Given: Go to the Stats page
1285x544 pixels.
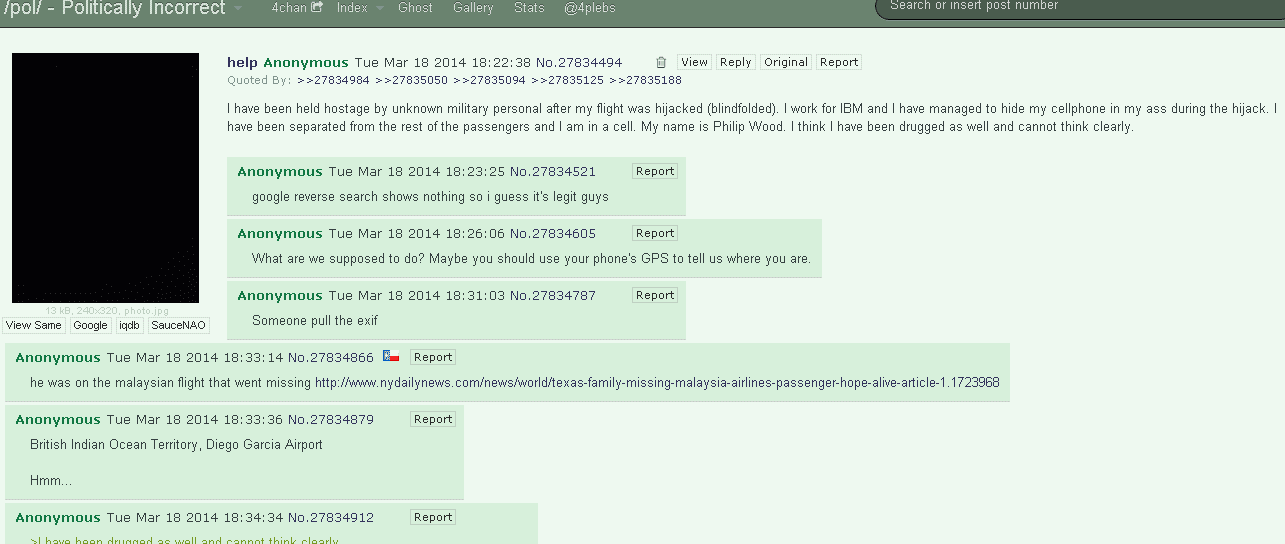Looking at the screenshot, I should tap(529, 7).
